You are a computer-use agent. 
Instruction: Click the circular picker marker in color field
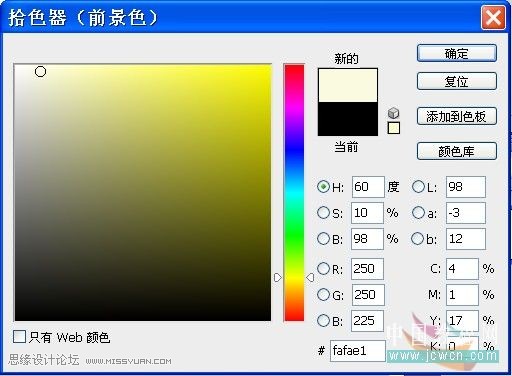pos(40,71)
